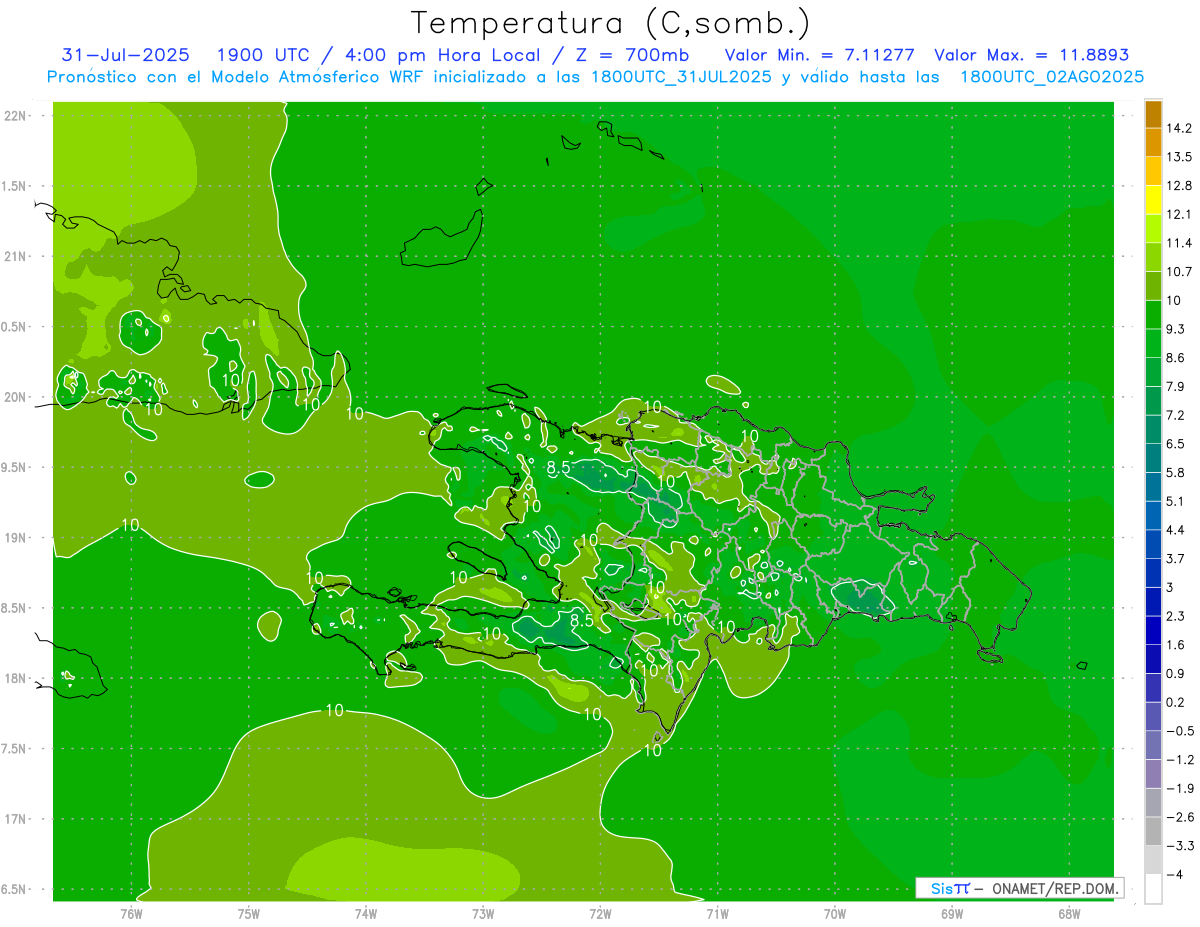
Task: Click the "2.3" color bar label
Action: 1177,616
